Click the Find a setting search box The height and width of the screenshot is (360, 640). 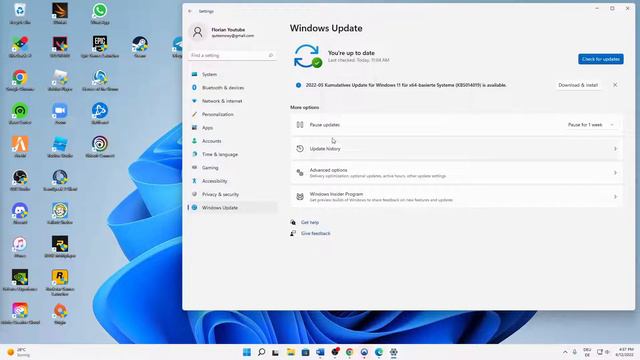[232, 55]
